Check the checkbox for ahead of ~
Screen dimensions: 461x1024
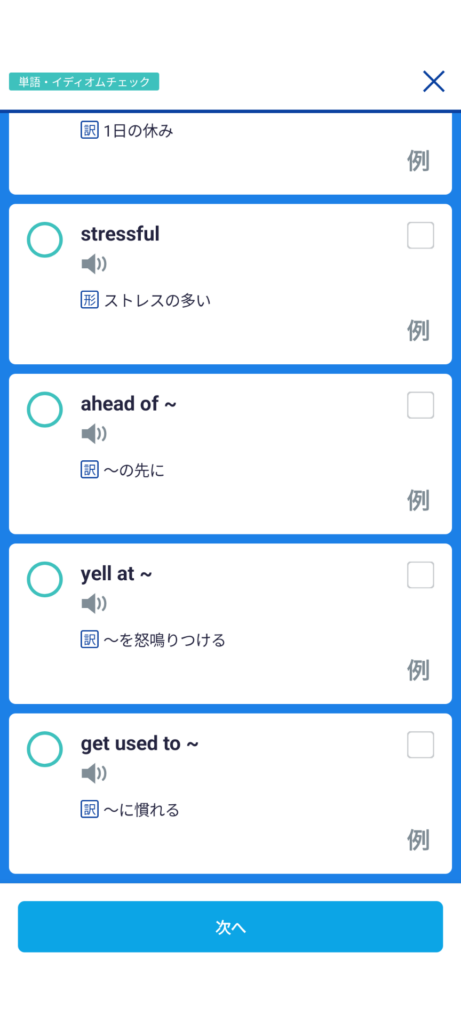[x=421, y=405]
